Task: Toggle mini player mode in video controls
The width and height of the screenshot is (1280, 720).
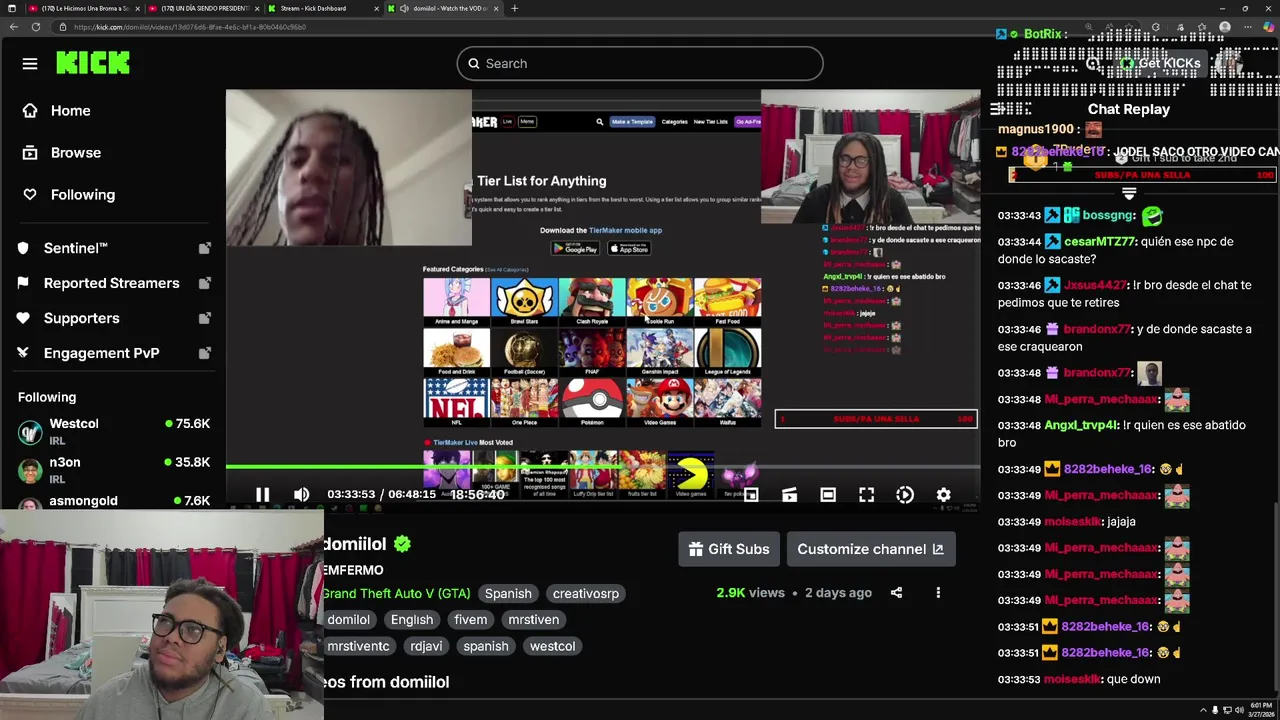Action: point(751,495)
